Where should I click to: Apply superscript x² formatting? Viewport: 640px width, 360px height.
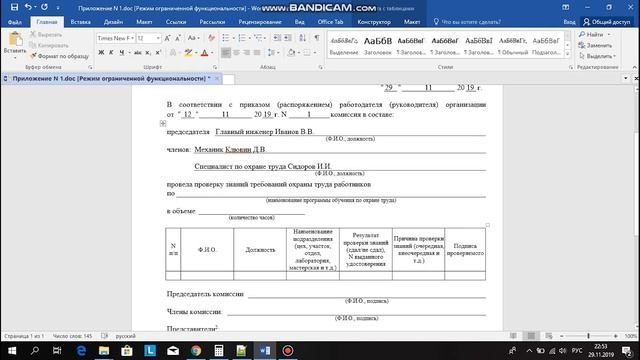[158, 53]
